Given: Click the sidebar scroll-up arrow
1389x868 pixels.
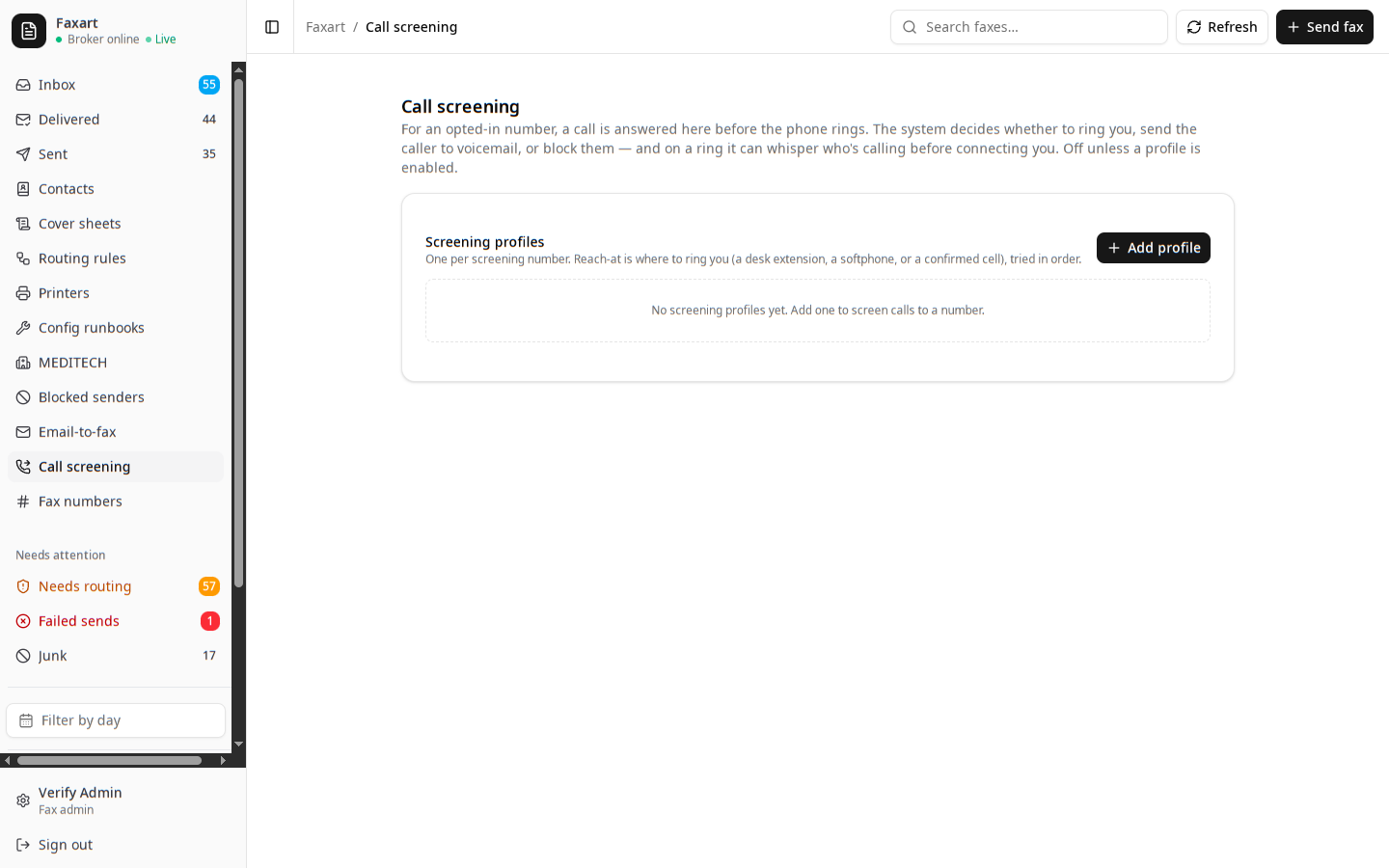Looking at the screenshot, I should (x=238, y=69).
